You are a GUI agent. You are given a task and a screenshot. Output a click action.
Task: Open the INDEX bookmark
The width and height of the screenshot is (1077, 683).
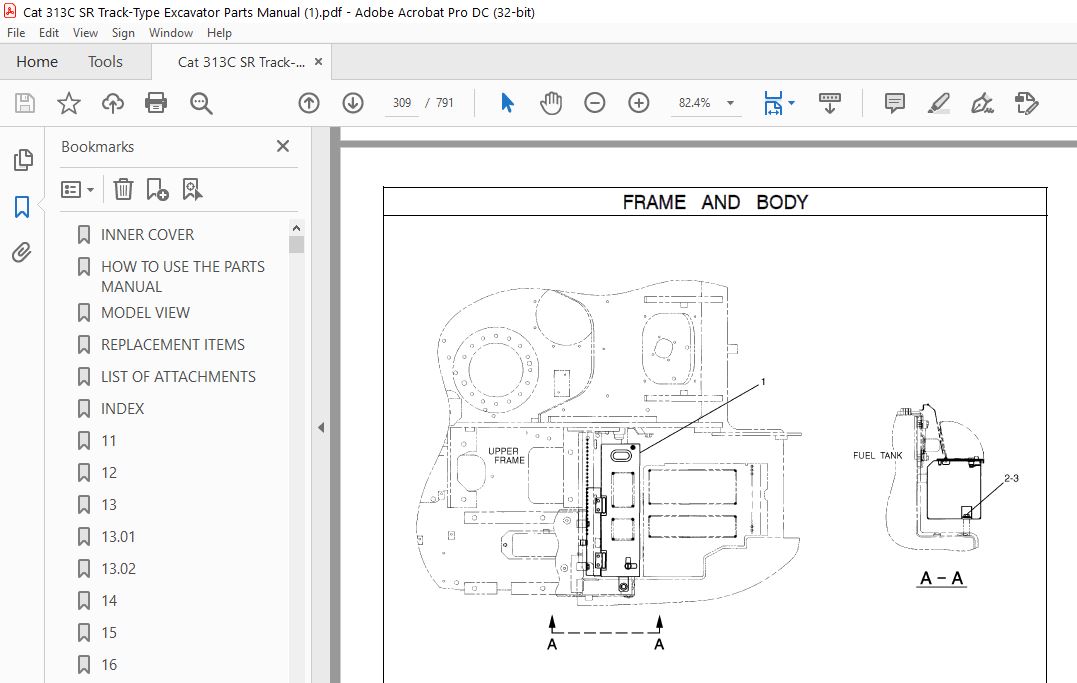122,409
